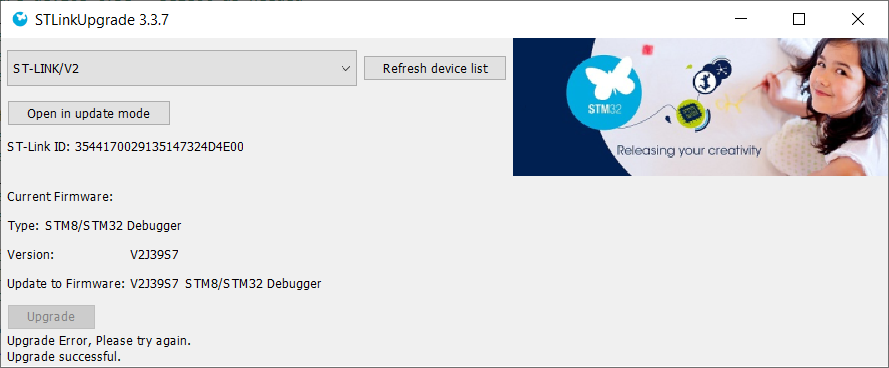889x368 pixels.
Task: Click the STM8/STM32 Debugger type text
Action: [113, 226]
